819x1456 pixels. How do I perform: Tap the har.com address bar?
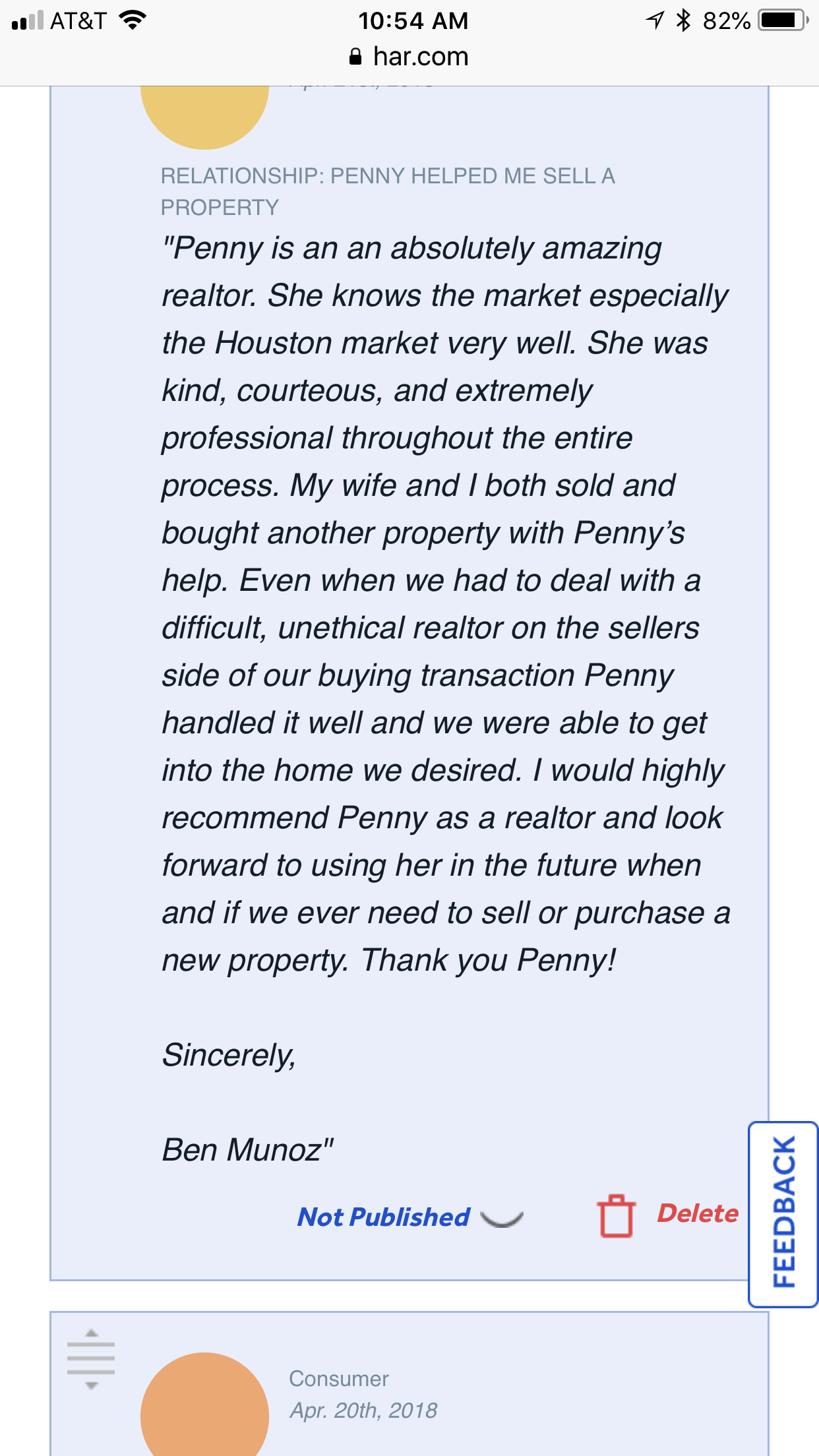[x=420, y=57]
